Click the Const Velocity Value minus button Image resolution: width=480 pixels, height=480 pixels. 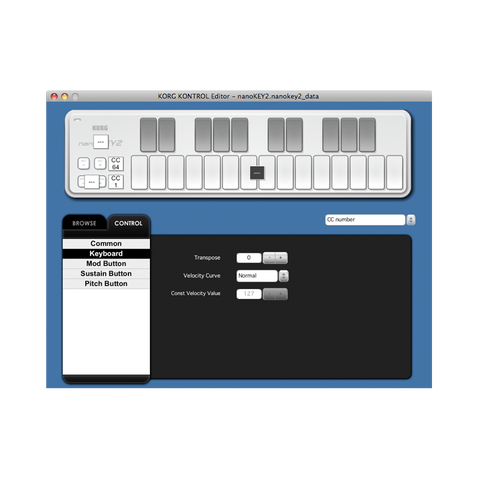pyautogui.click(x=269, y=294)
